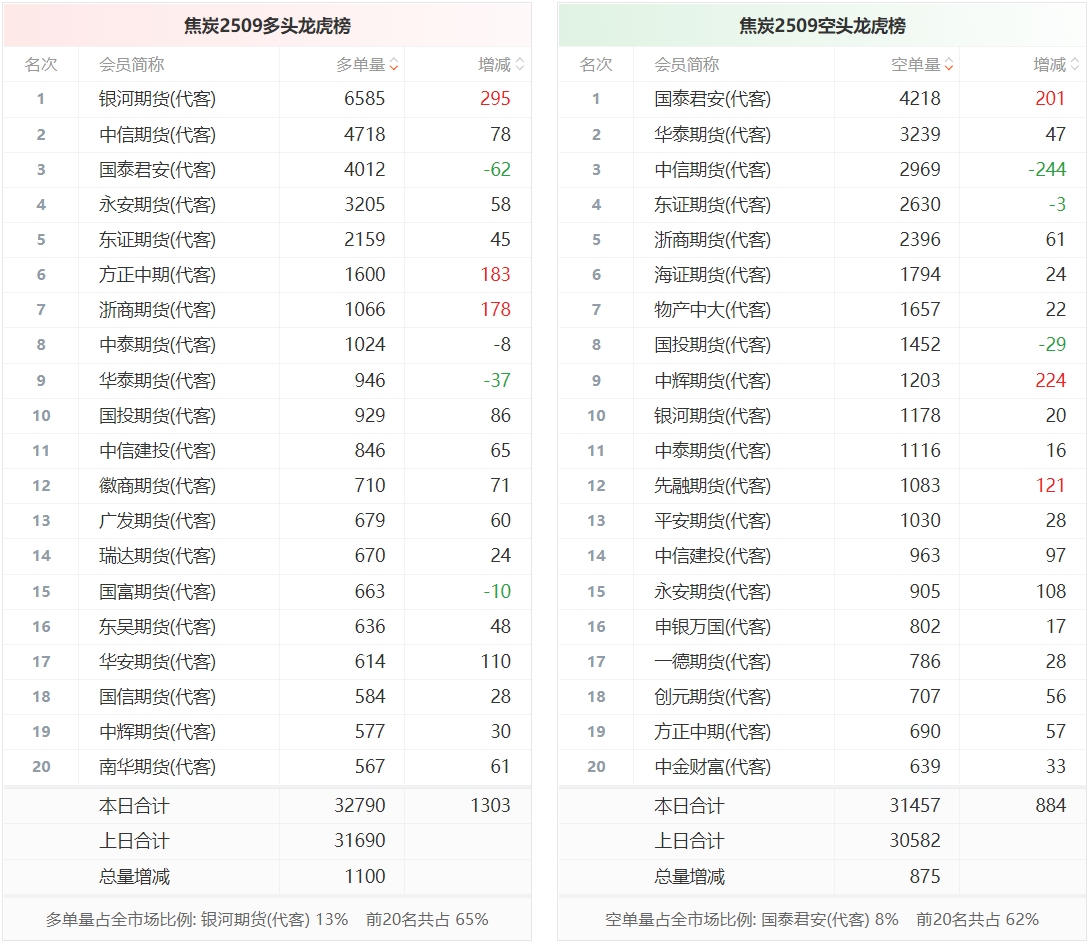Click green change value -244
Viewport: 1091px width, 946px height.
1047,169
